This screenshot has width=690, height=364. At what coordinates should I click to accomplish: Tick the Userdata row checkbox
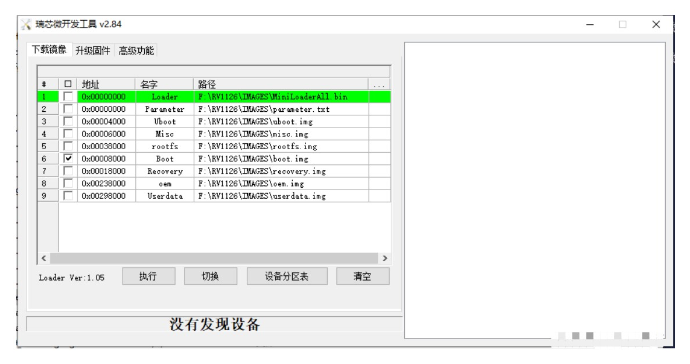68,195
